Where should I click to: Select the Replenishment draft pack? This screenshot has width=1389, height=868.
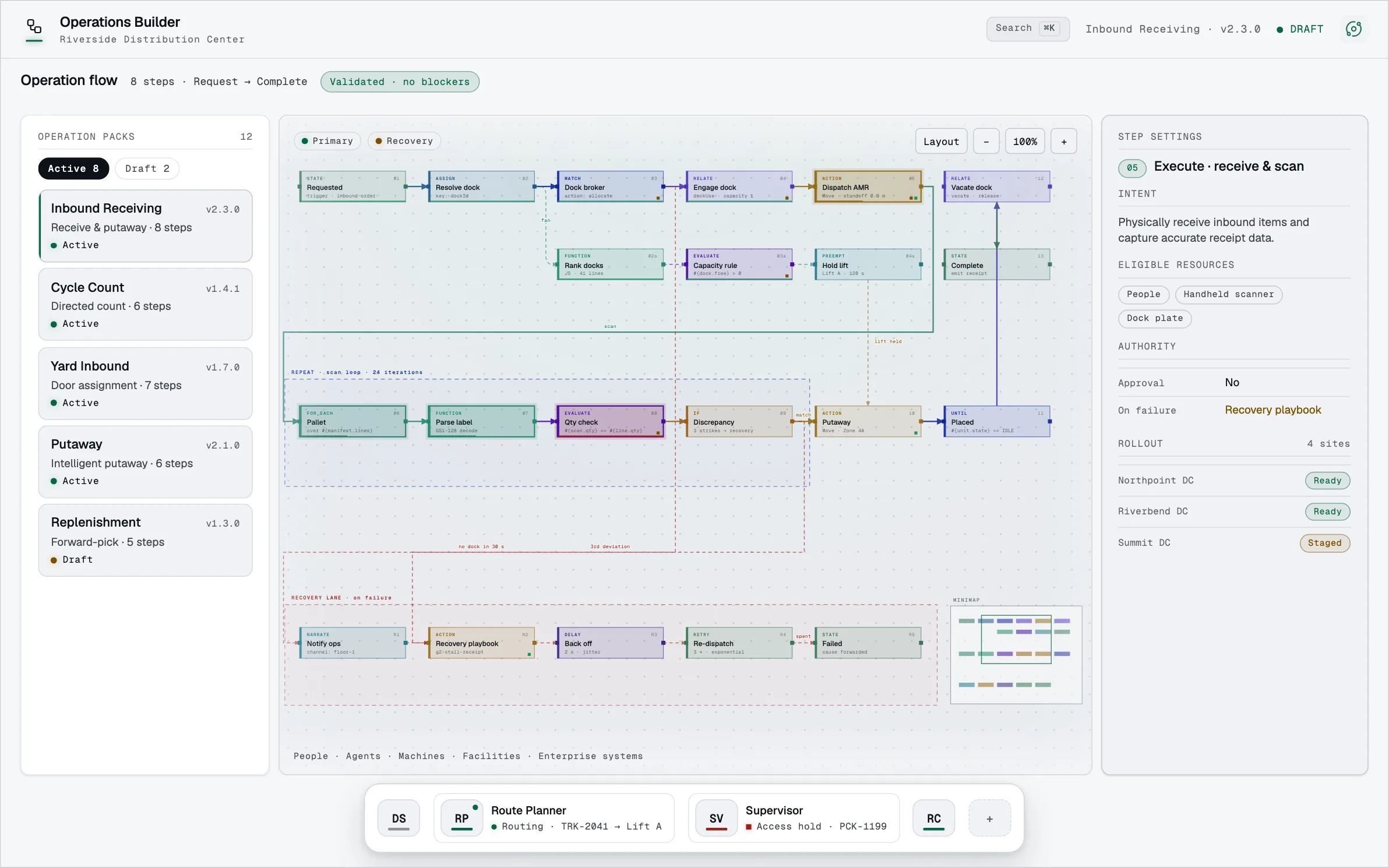145,540
